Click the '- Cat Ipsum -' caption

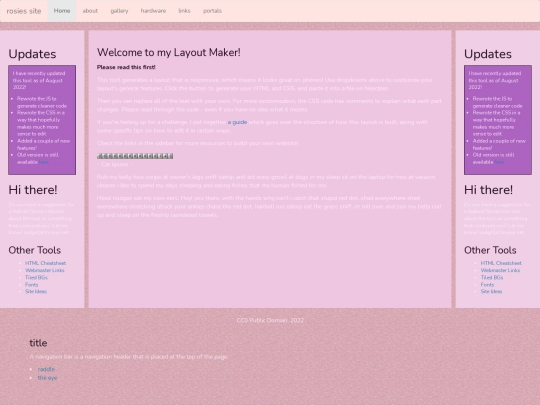pyautogui.click(x=114, y=164)
